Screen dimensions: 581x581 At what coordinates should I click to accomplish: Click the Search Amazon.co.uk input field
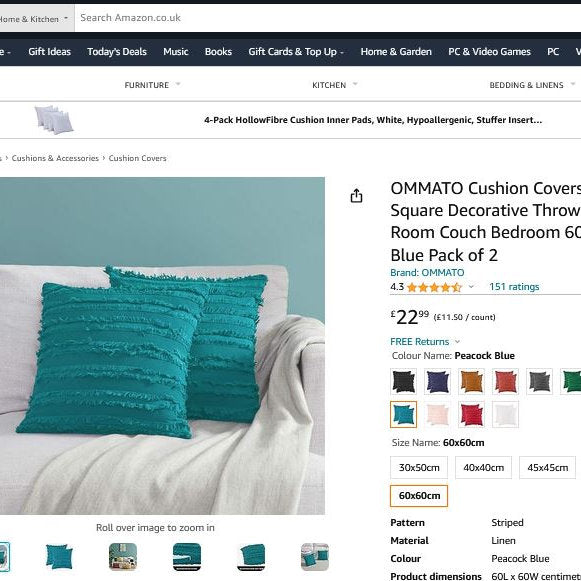tap(328, 18)
